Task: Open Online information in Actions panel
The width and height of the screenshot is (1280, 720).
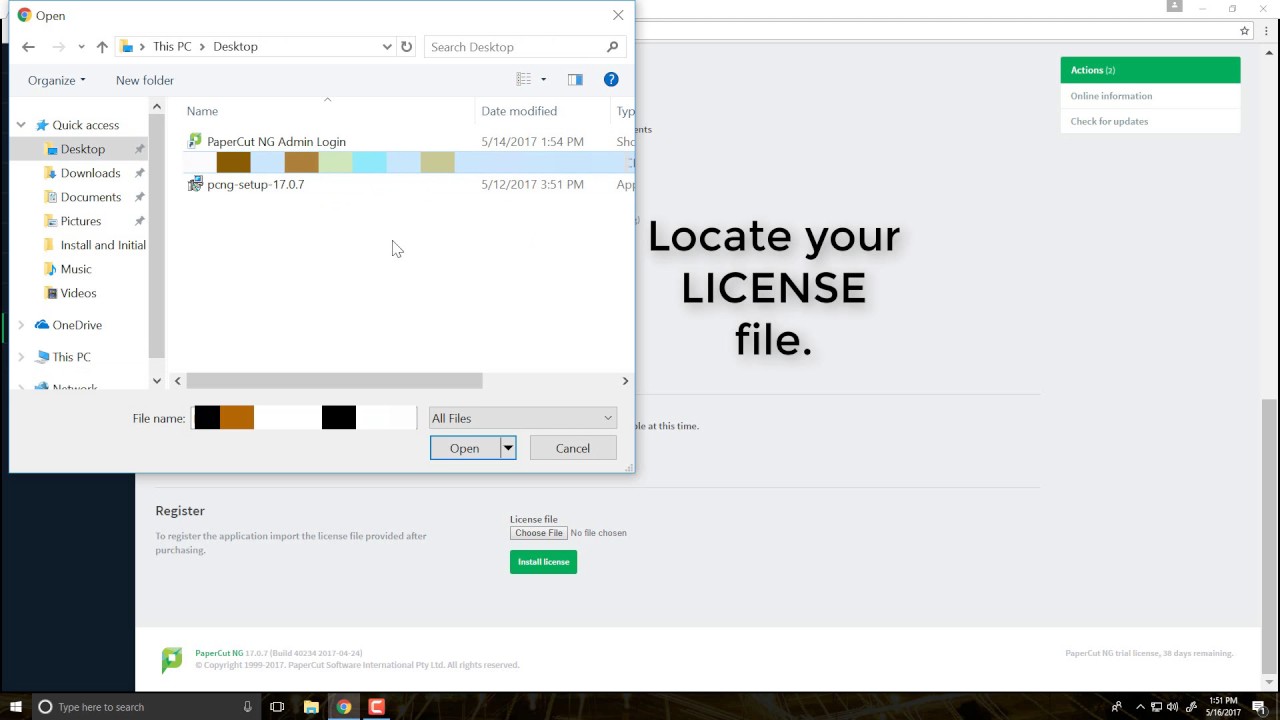Action: click(1111, 96)
